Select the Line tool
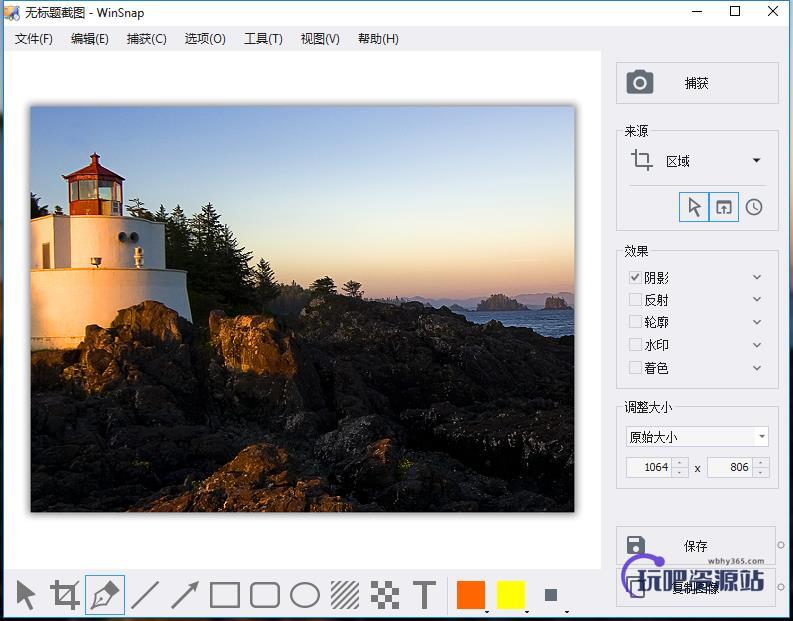This screenshot has width=793, height=621. 145,595
